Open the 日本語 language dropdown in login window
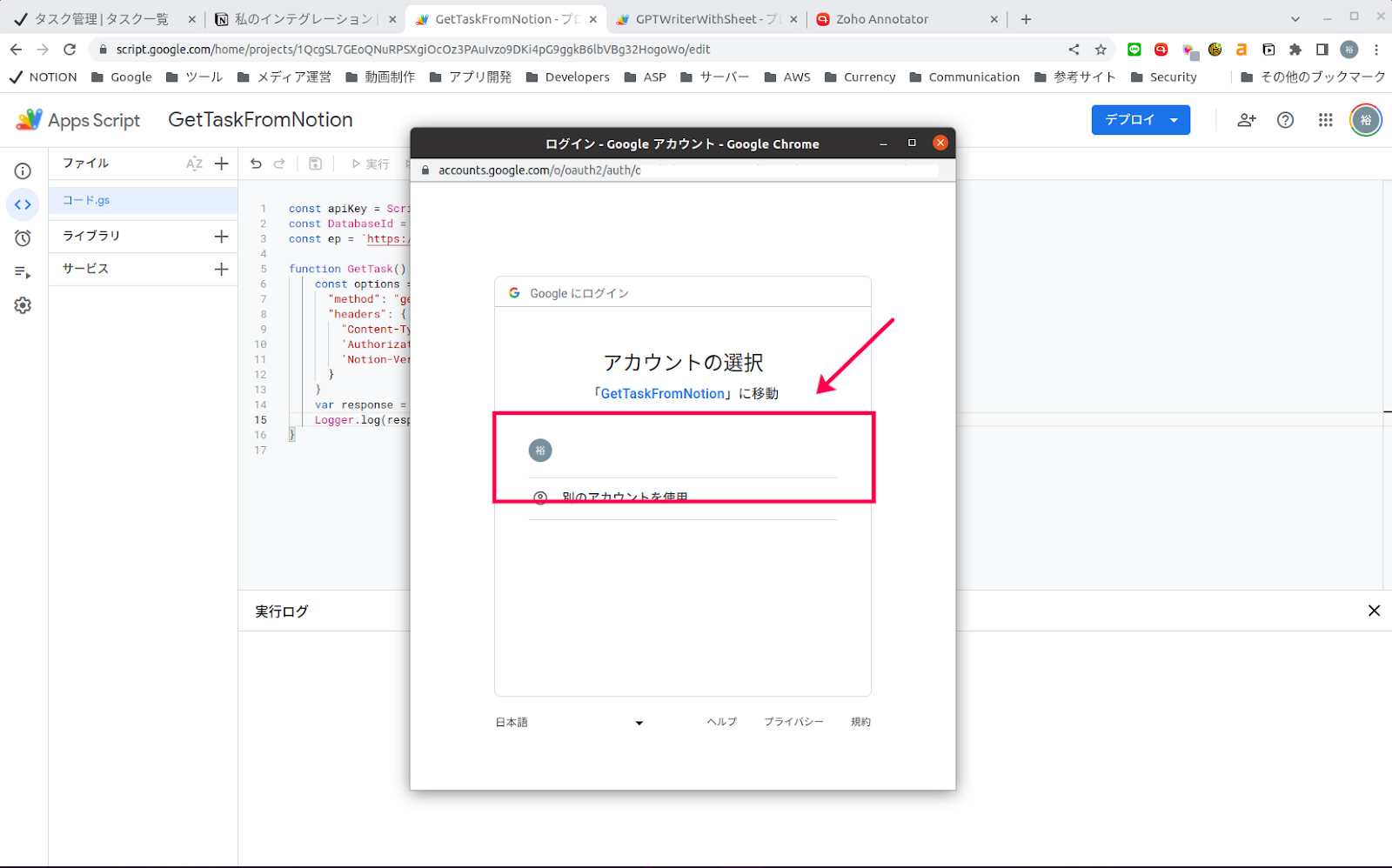 (569, 722)
